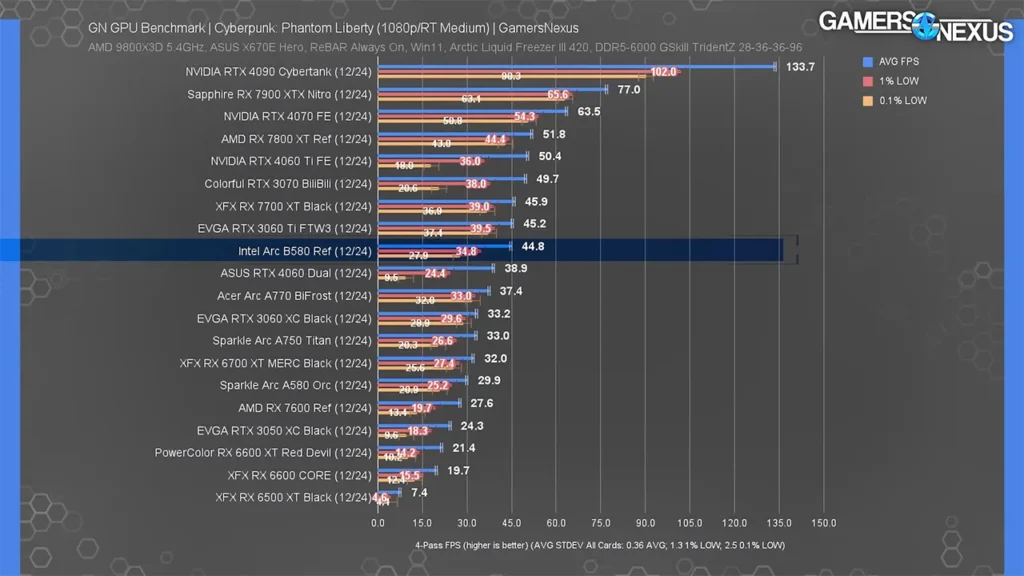
Task: Select the 'NVIDIA RTX 4060 Ti FE (12/24)' label
Action: [291, 161]
